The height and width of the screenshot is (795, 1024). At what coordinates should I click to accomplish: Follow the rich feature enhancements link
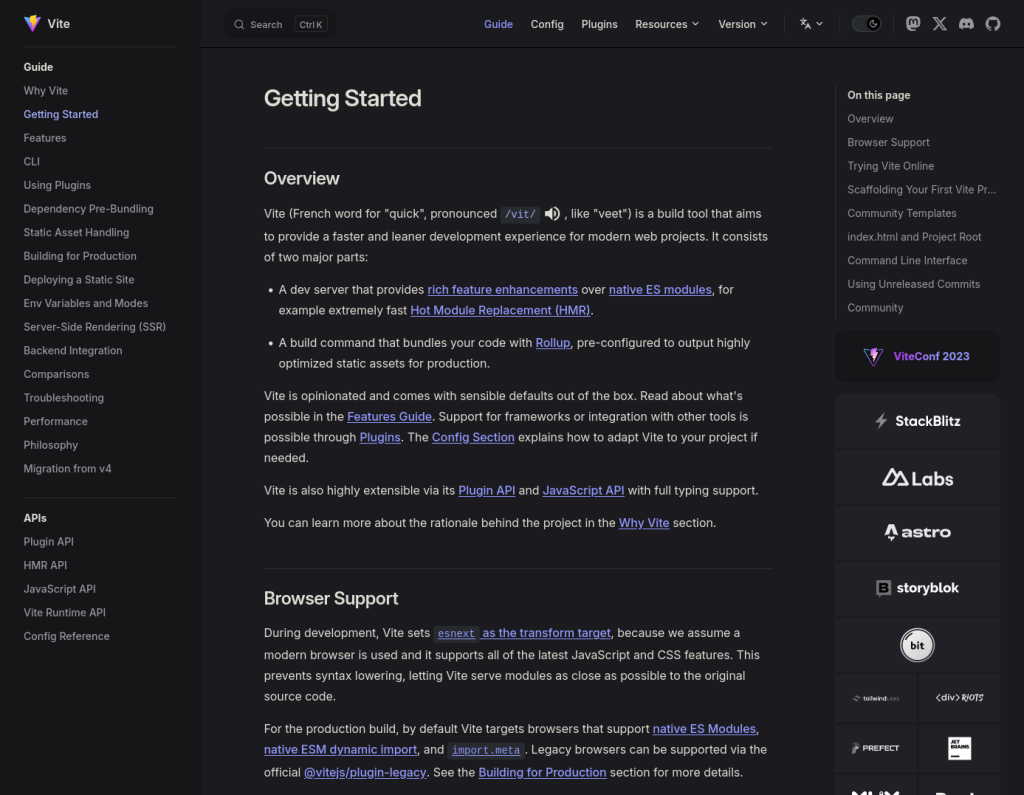502,289
